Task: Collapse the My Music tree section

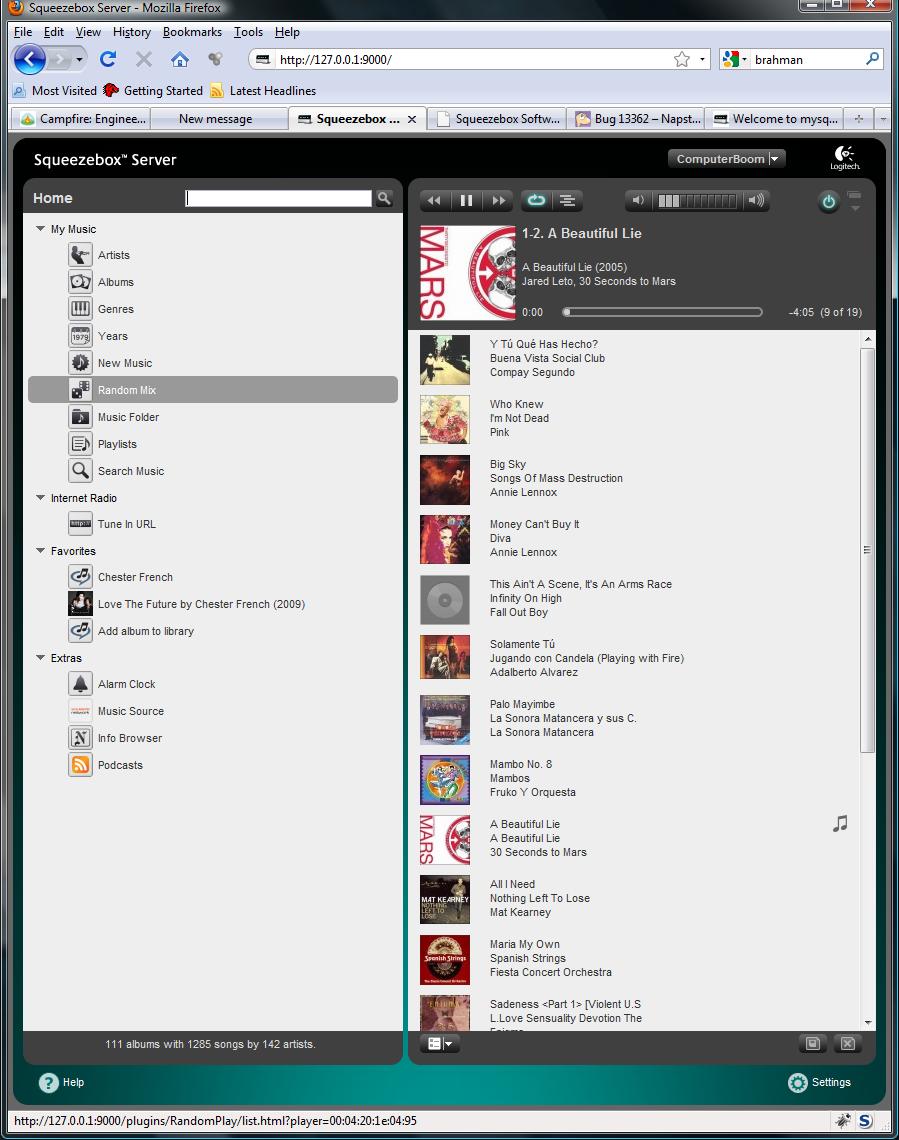Action: pyautogui.click(x=40, y=229)
